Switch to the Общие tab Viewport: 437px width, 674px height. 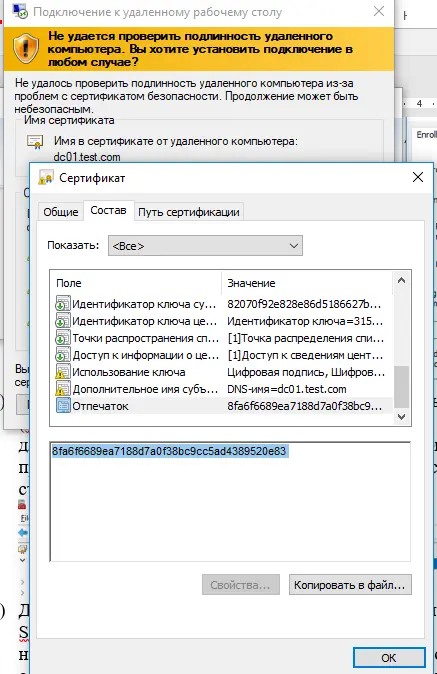coord(61,212)
